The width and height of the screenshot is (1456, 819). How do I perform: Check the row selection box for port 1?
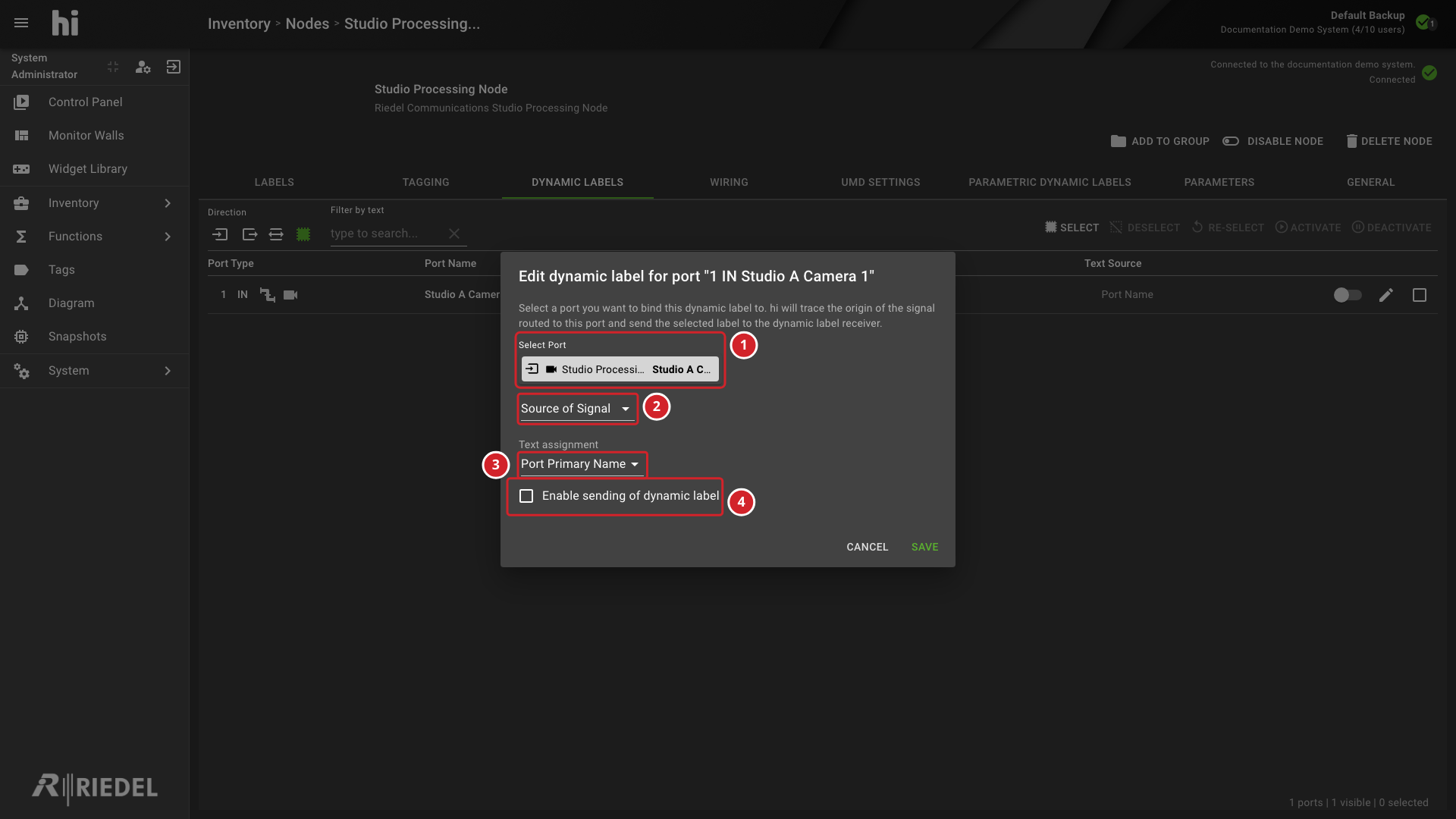click(1420, 295)
